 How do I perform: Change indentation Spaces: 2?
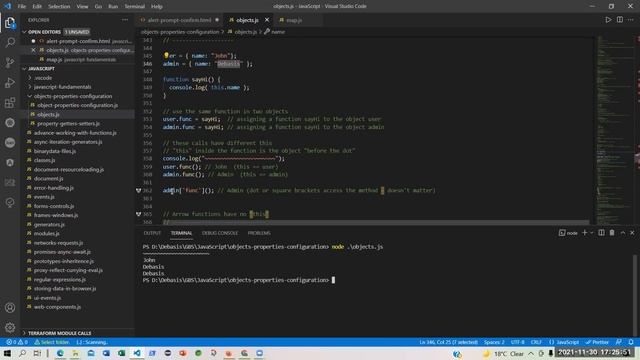tap(494, 342)
